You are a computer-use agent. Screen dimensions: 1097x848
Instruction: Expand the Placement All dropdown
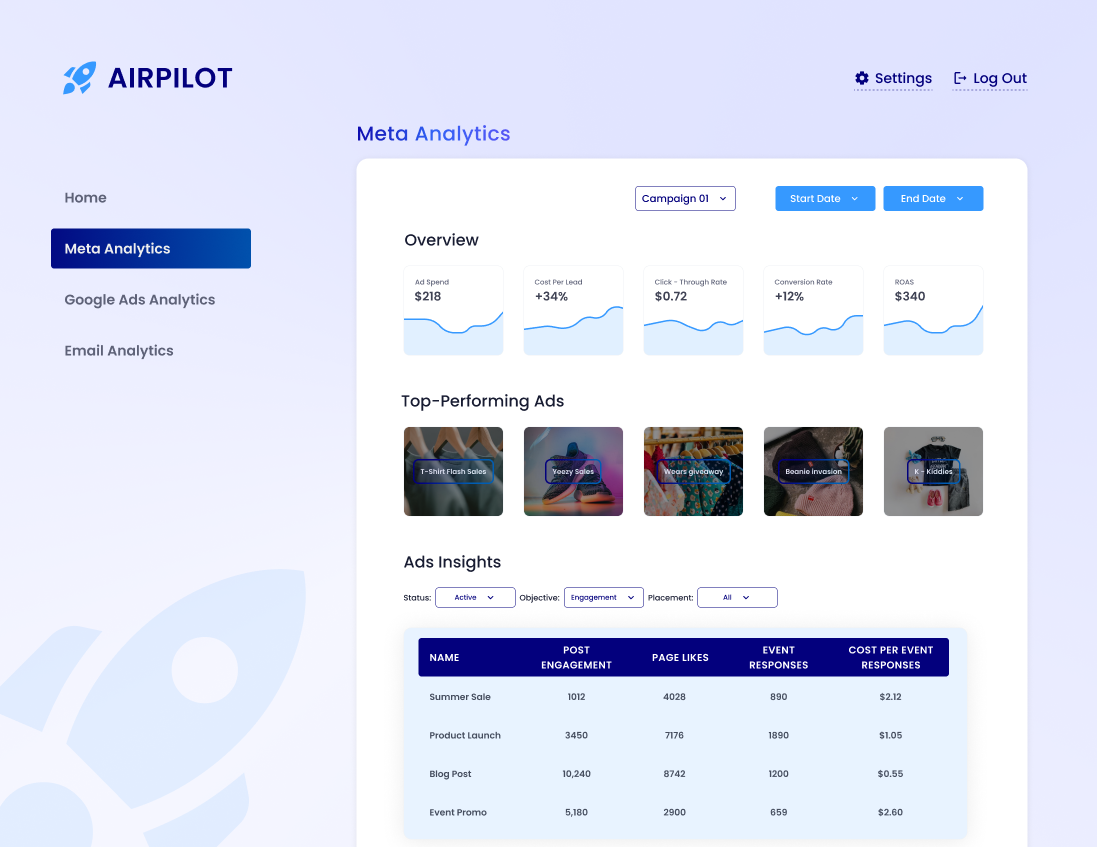tap(737, 598)
